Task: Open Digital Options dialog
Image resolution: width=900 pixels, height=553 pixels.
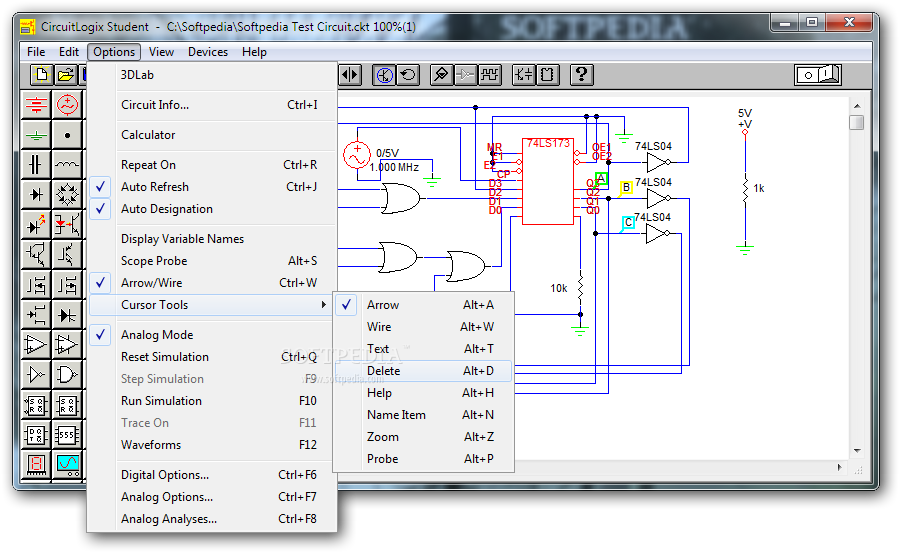Action: (212, 475)
